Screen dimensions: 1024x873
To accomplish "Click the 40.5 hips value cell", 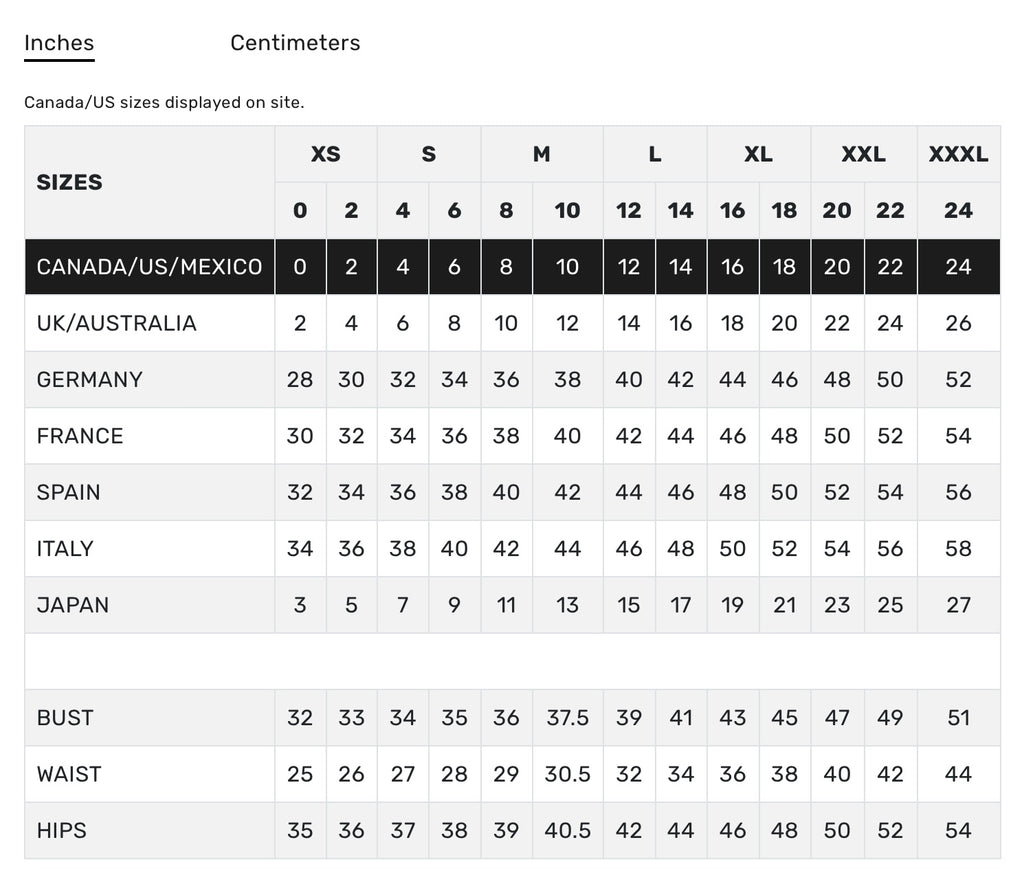I will click(x=568, y=831).
